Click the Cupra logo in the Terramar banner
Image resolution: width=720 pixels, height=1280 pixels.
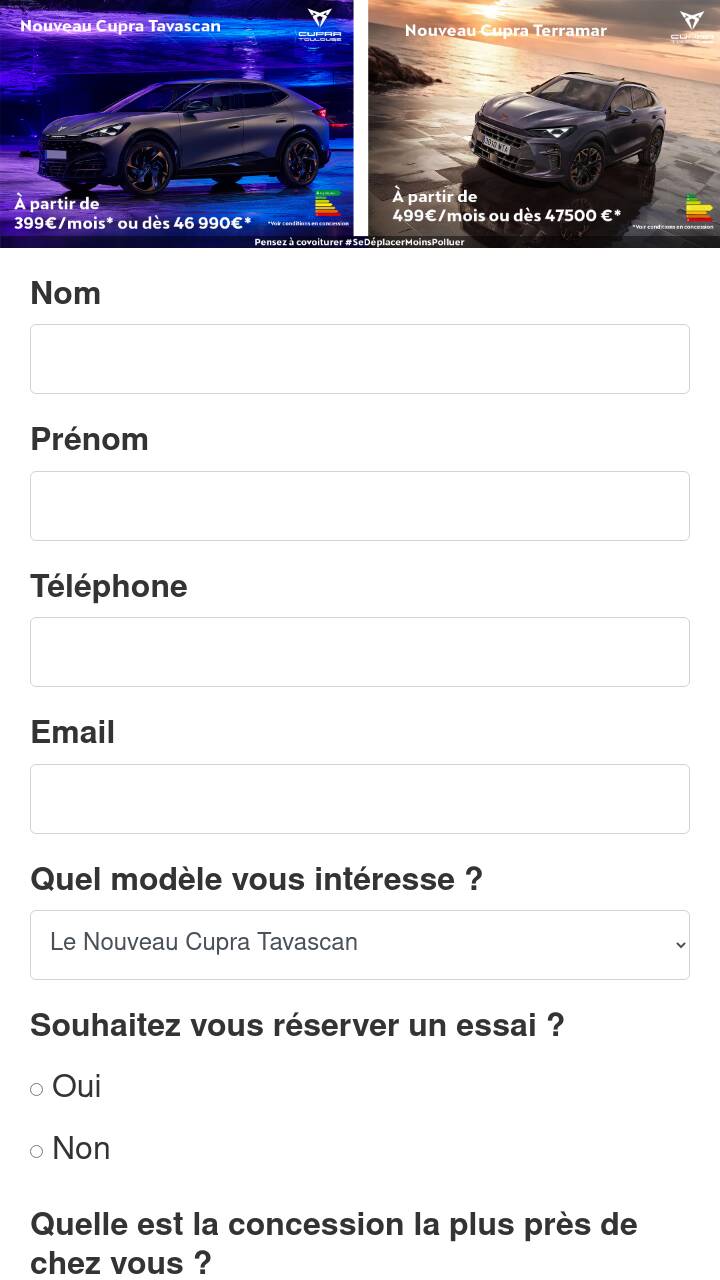pos(692,26)
